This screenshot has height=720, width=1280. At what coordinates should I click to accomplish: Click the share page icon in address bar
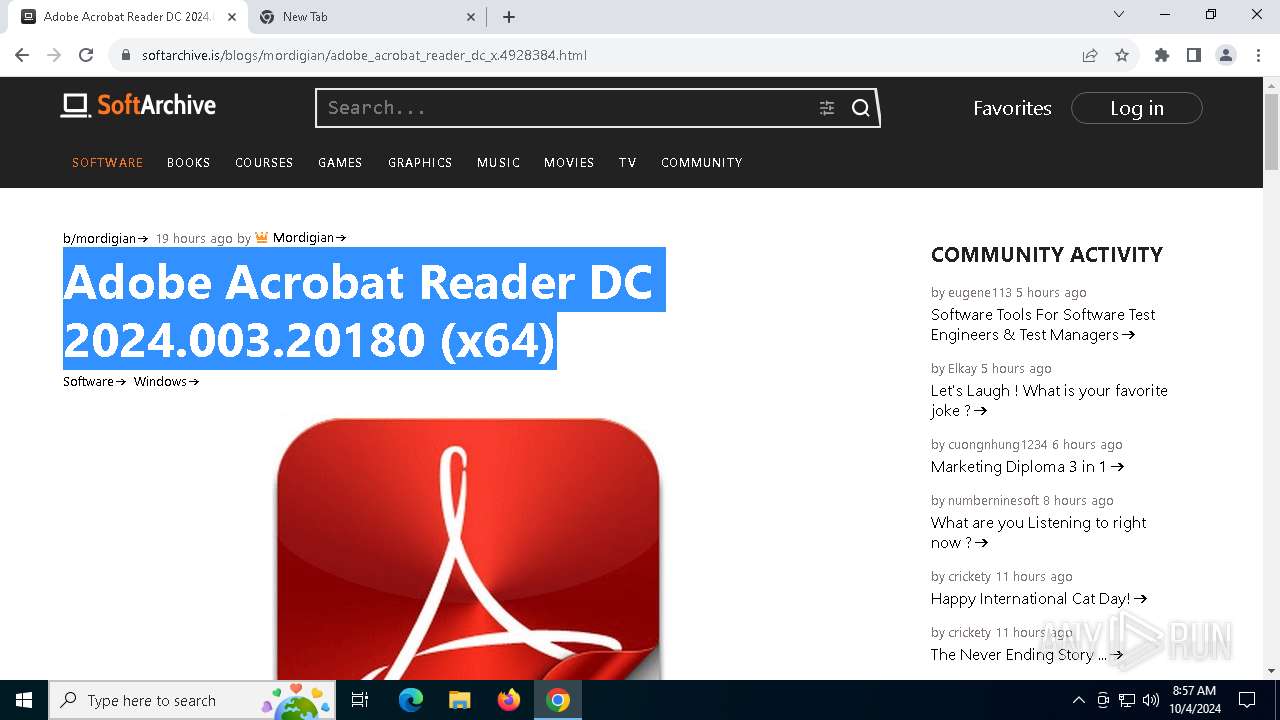pyautogui.click(x=1090, y=55)
